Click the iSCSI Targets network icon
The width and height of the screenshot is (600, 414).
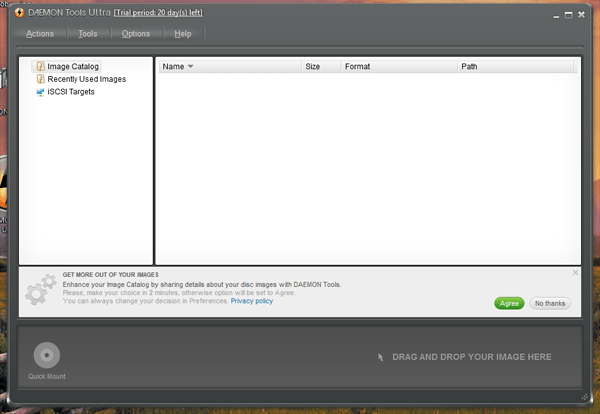[40, 92]
